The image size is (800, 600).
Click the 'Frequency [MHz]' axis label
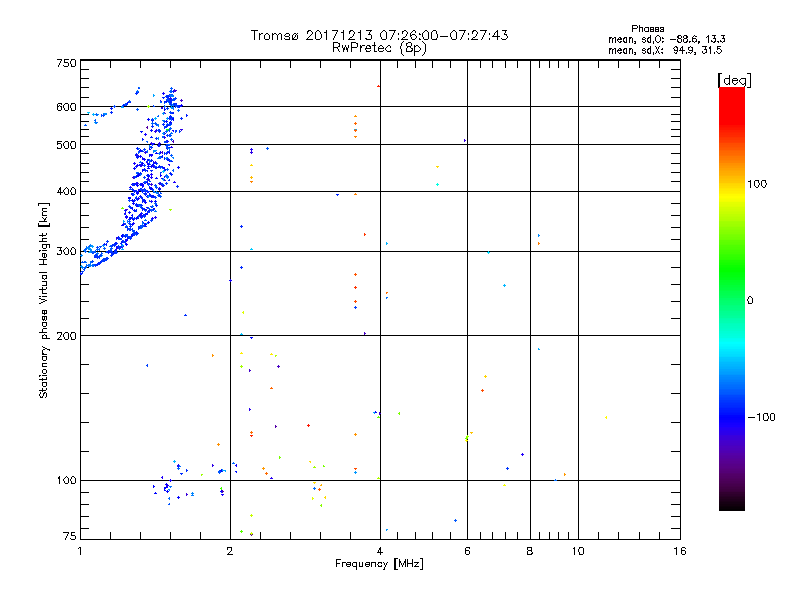point(379,564)
